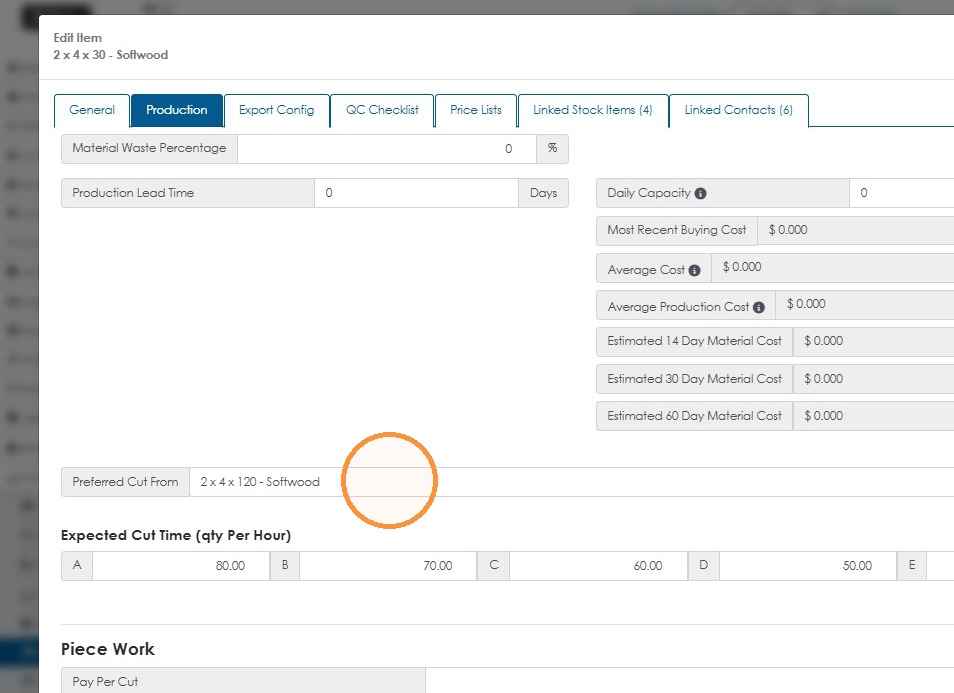Click Estimated 30 Day Material Cost value
954x693 pixels.
(x=874, y=379)
